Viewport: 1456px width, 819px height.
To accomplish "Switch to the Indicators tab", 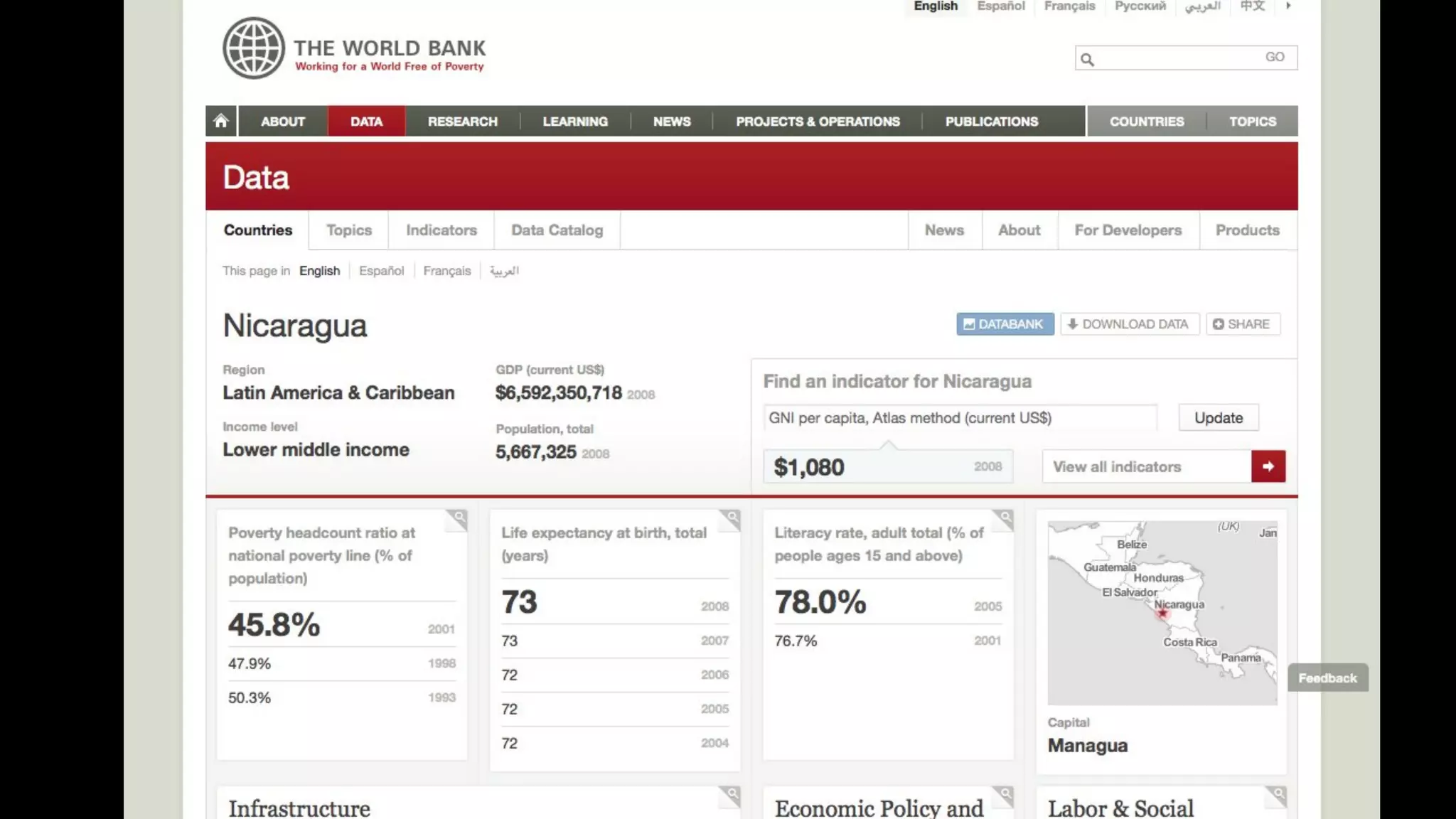I will [x=441, y=230].
